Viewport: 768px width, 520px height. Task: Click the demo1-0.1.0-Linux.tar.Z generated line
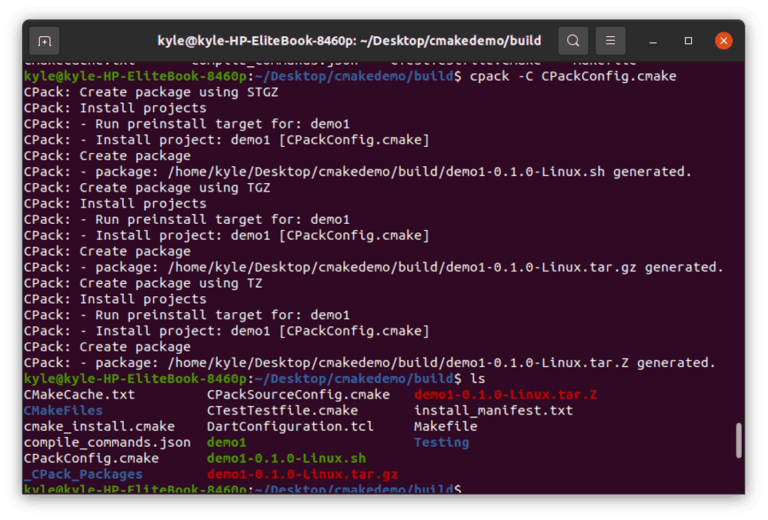(x=369, y=363)
